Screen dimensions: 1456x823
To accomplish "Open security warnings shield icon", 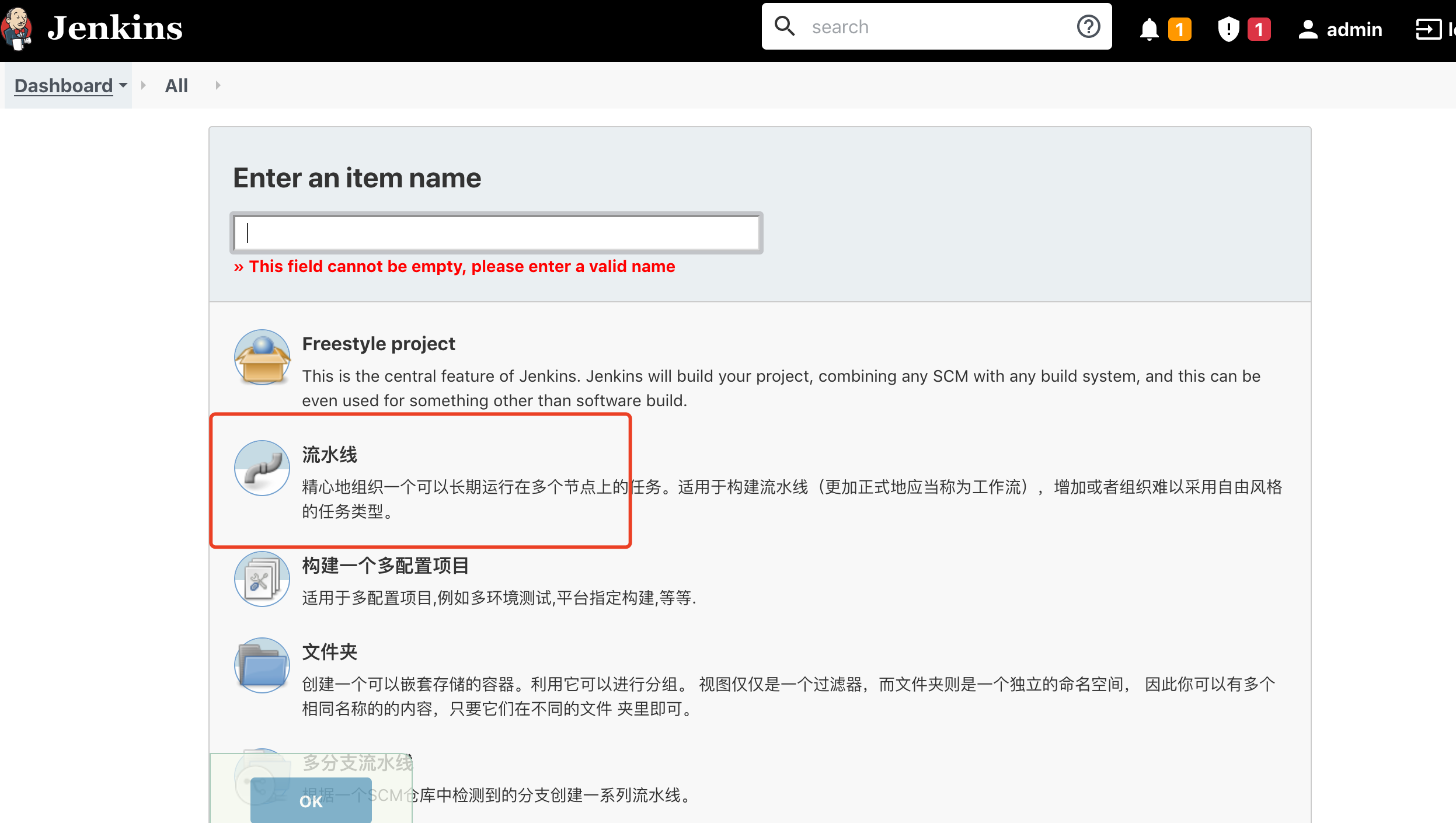I will pyautogui.click(x=1228, y=29).
